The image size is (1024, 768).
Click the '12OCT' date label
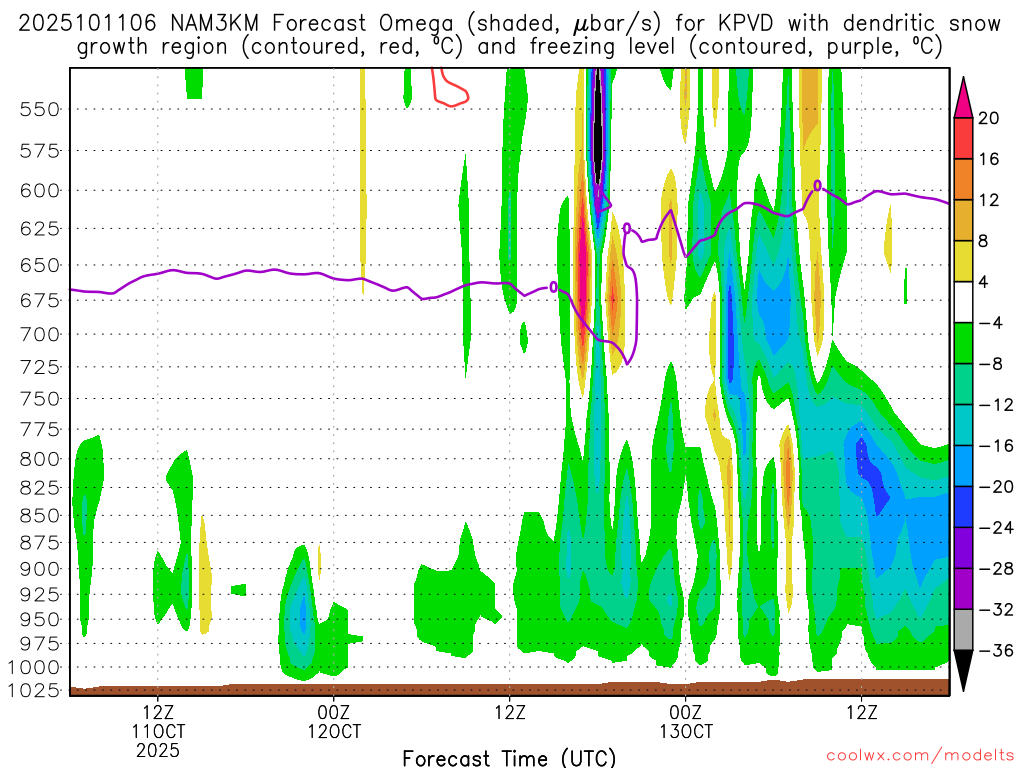(334, 731)
